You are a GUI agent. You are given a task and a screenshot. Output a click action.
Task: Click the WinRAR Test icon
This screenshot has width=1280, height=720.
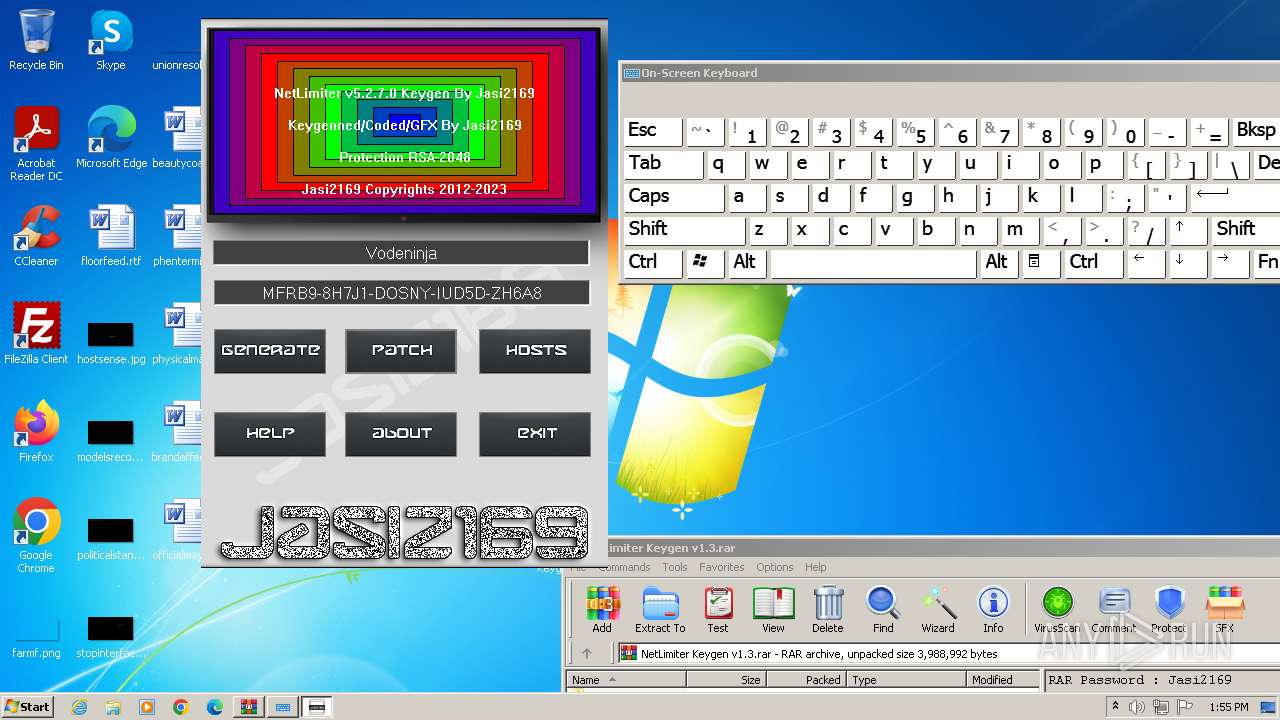[718, 610]
